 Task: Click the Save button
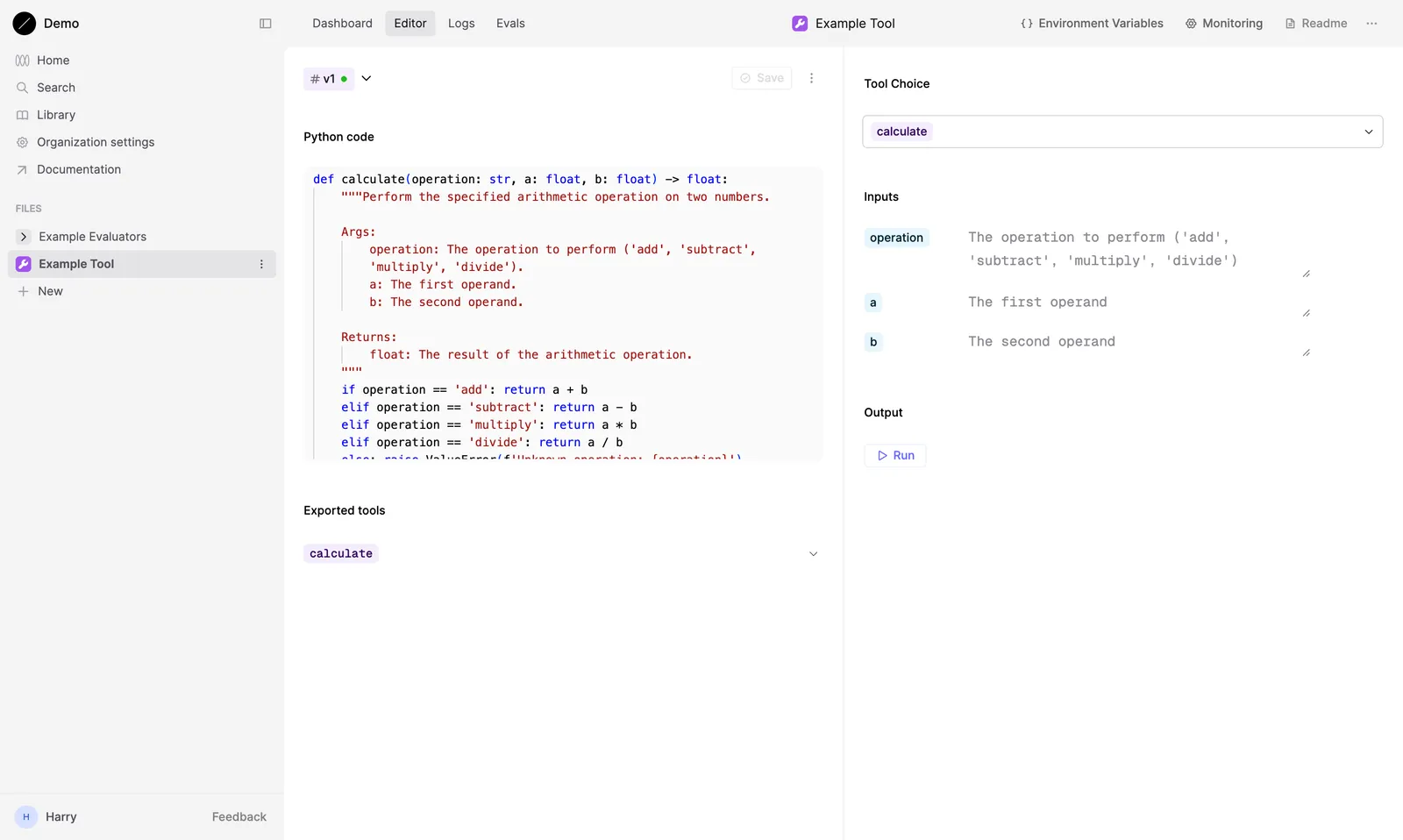(x=762, y=78)
